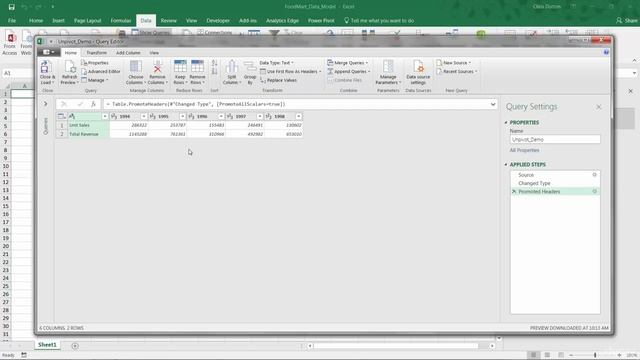Open the Manage dropdown in Query group

click(x=95, y=80)
